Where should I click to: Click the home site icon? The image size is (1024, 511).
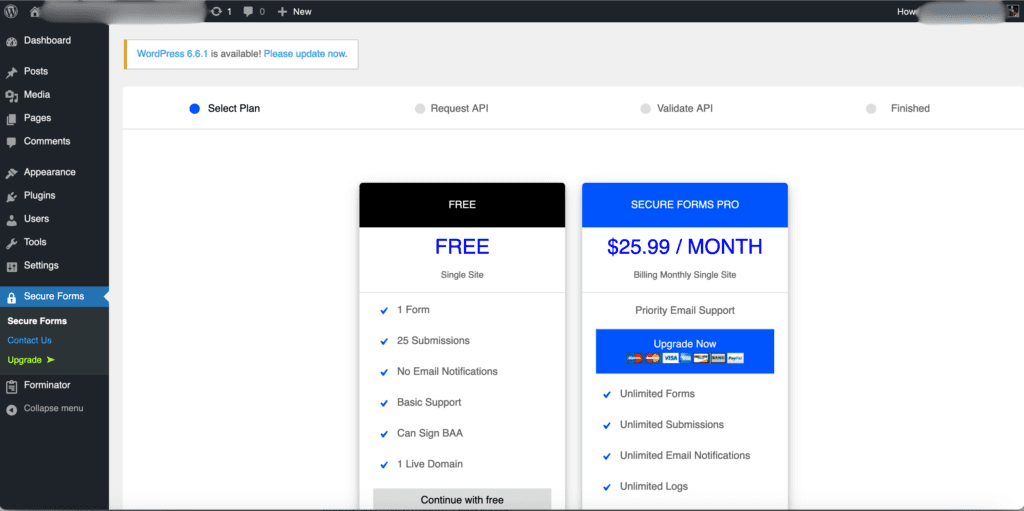click(35, 11)
